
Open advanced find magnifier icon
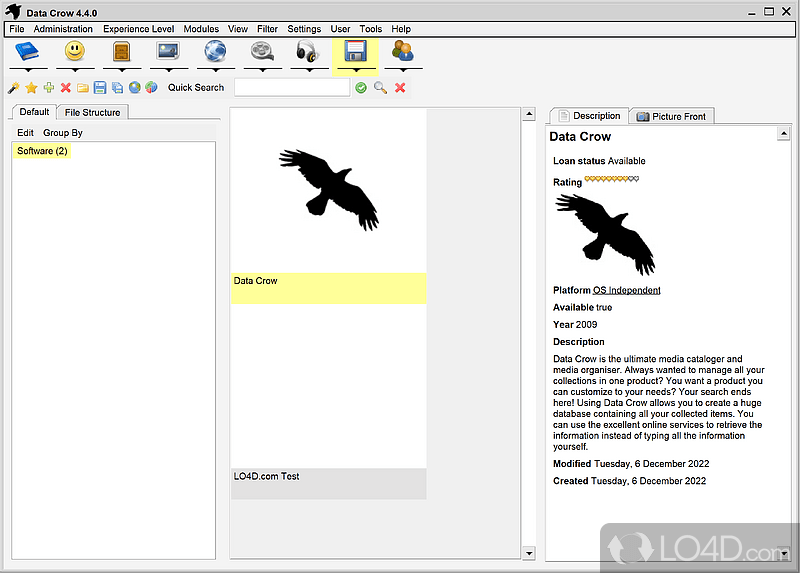coord(380,88)
